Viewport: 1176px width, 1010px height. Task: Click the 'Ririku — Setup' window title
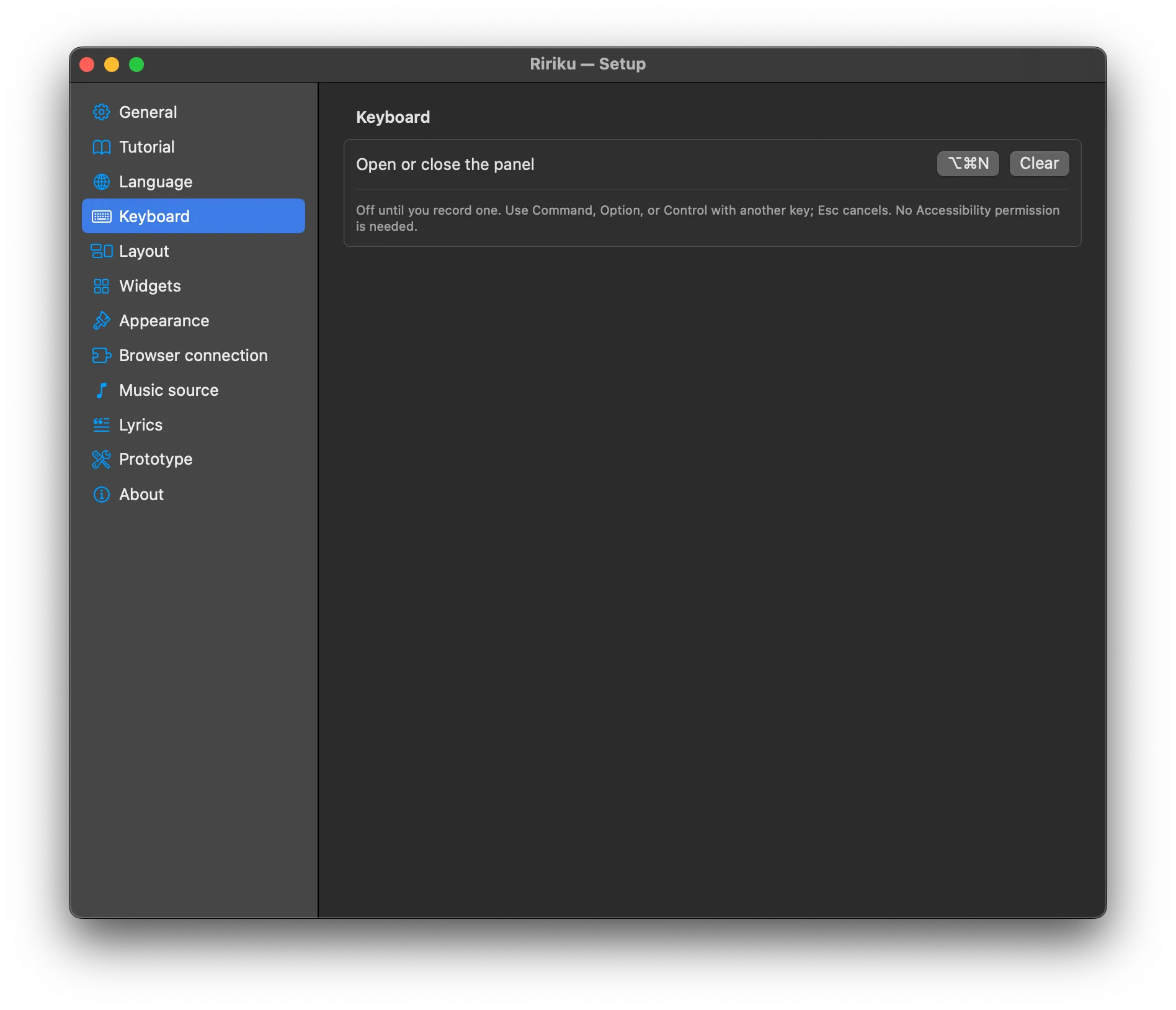[587, 64]
